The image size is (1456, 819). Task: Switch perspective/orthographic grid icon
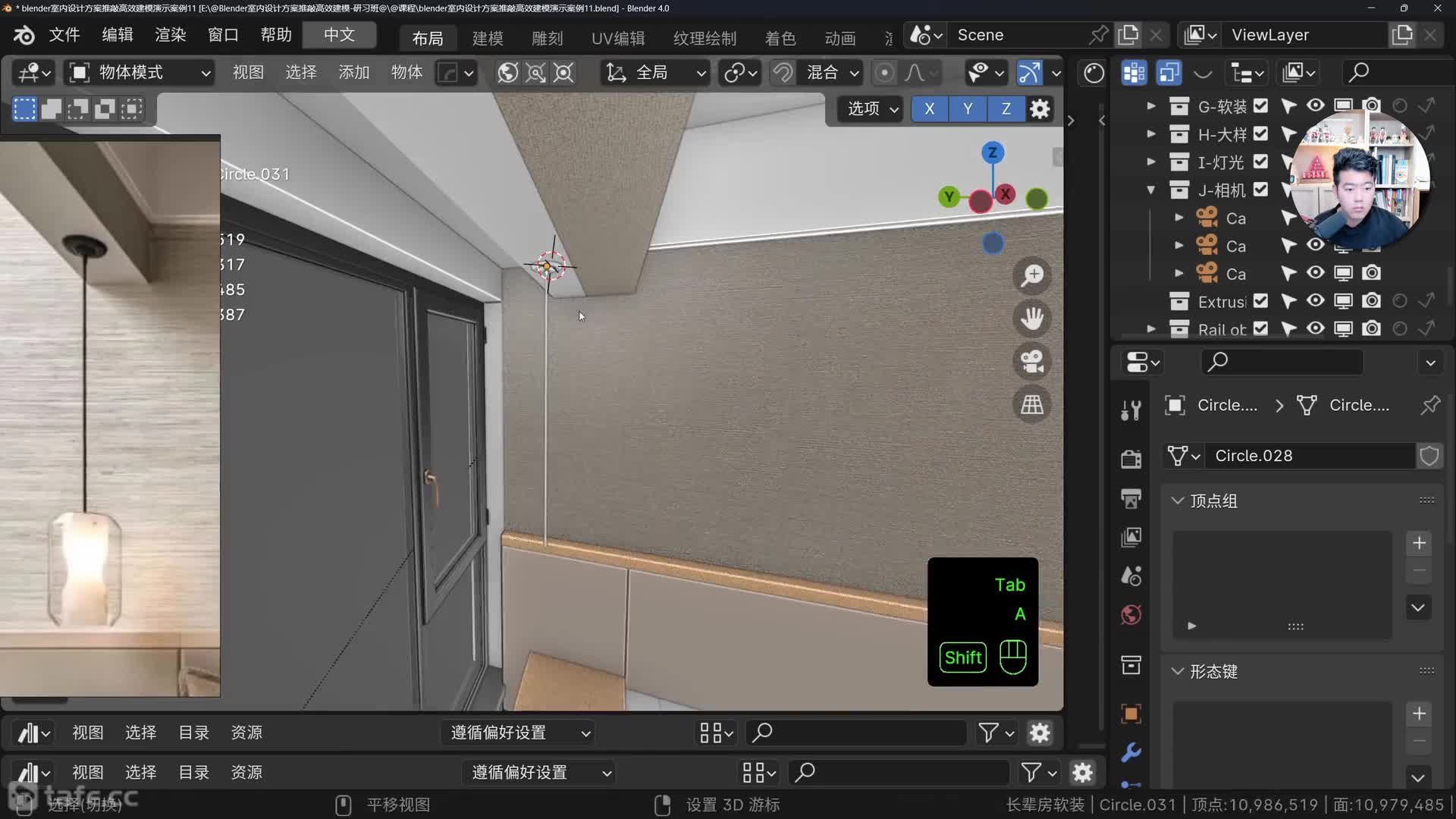[x=1031, y=404]
